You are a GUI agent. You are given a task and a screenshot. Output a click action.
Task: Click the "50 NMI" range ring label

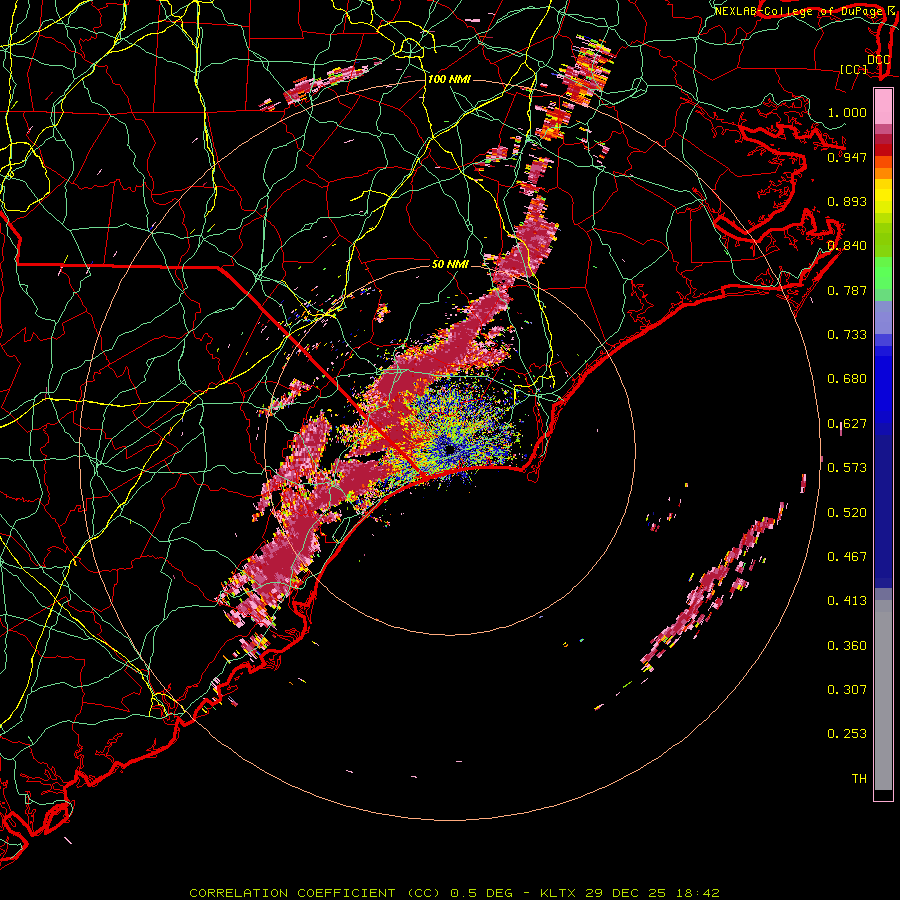pyautogui.click(x=450, y=264)
